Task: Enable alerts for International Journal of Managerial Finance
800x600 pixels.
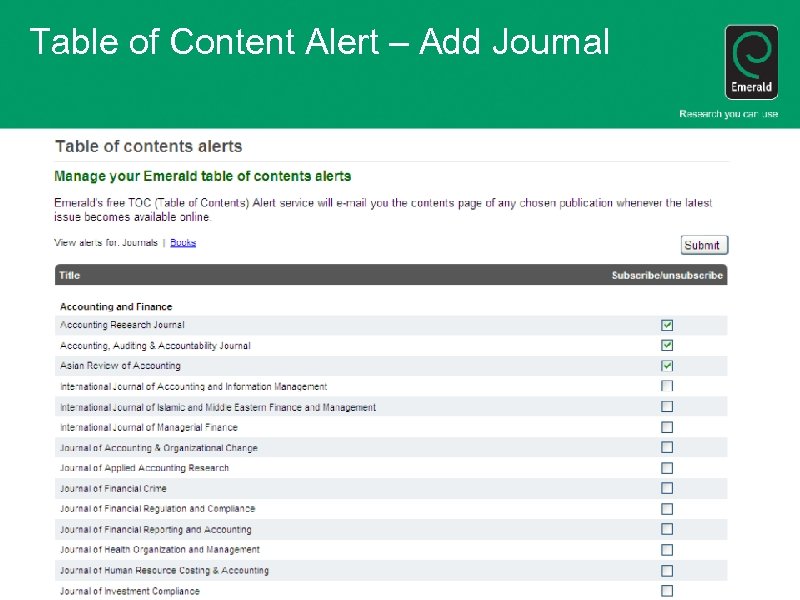Action: 667,426
